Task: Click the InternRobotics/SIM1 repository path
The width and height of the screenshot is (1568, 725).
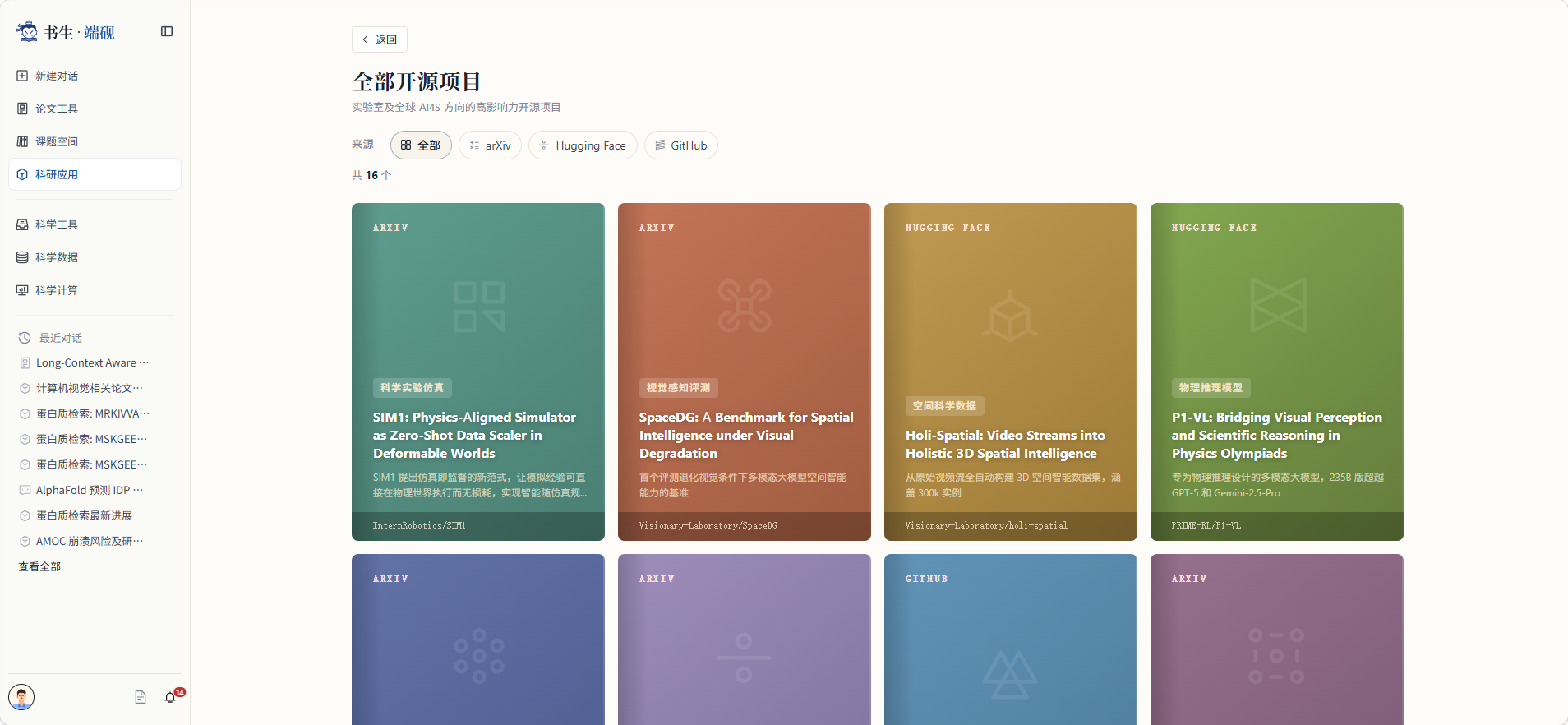Action: tap(419, 526)
